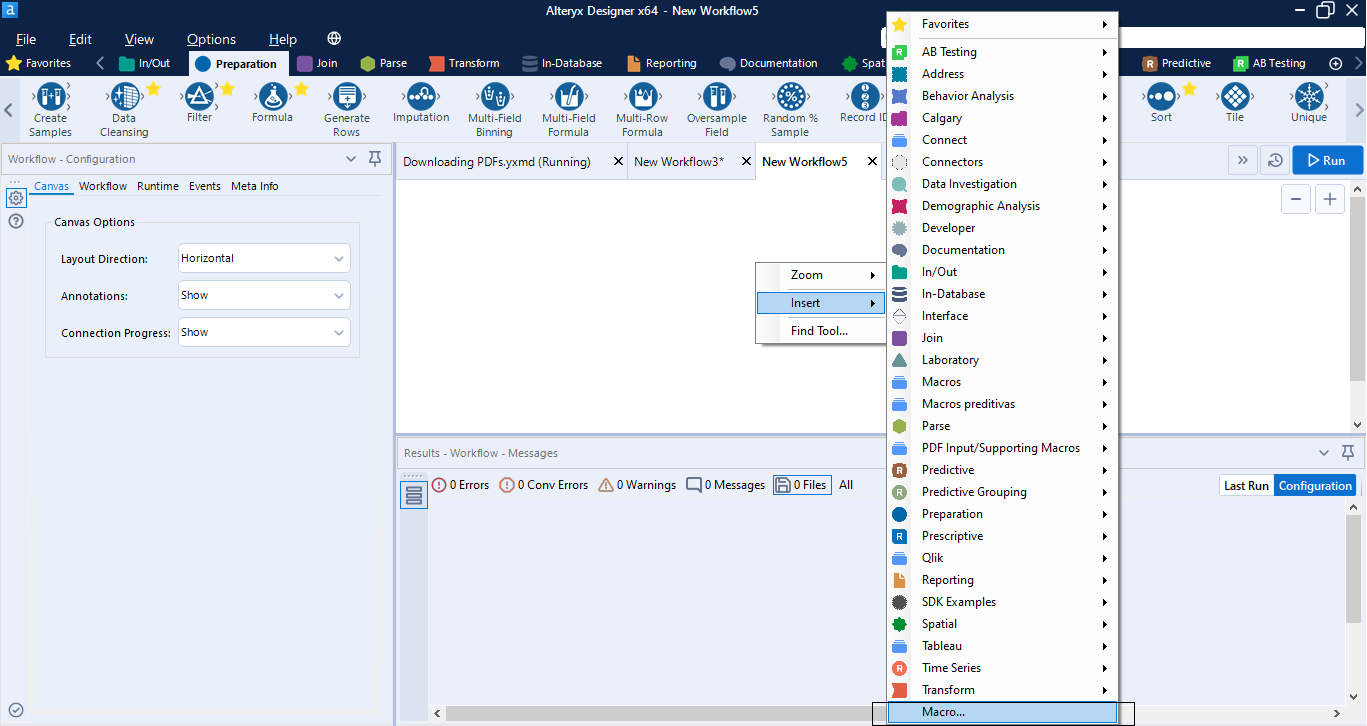This screenshot has height=726, width=1367.
Task: Expand the Annotations dropdown
Action: tap(264, 295)
